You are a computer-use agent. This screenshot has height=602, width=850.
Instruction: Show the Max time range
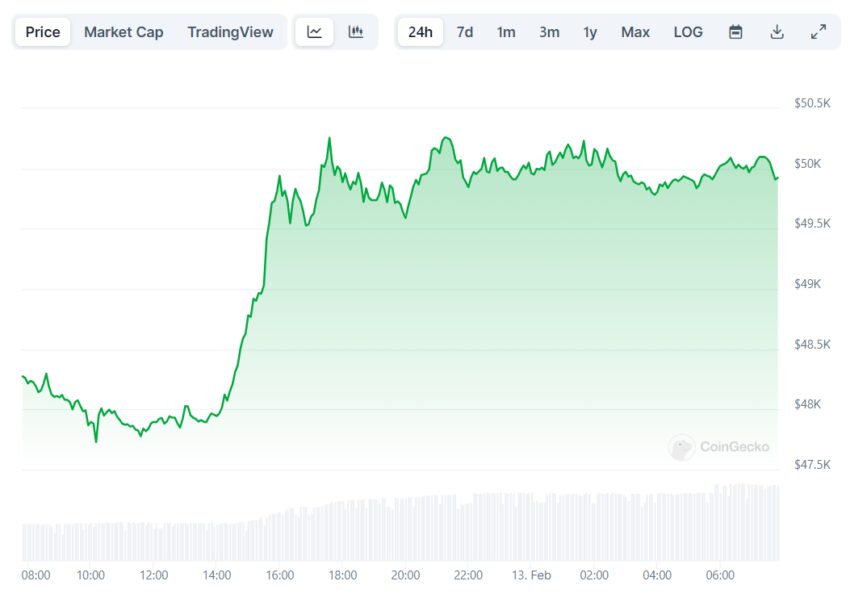pyautogui.click(x=635, y=32)
